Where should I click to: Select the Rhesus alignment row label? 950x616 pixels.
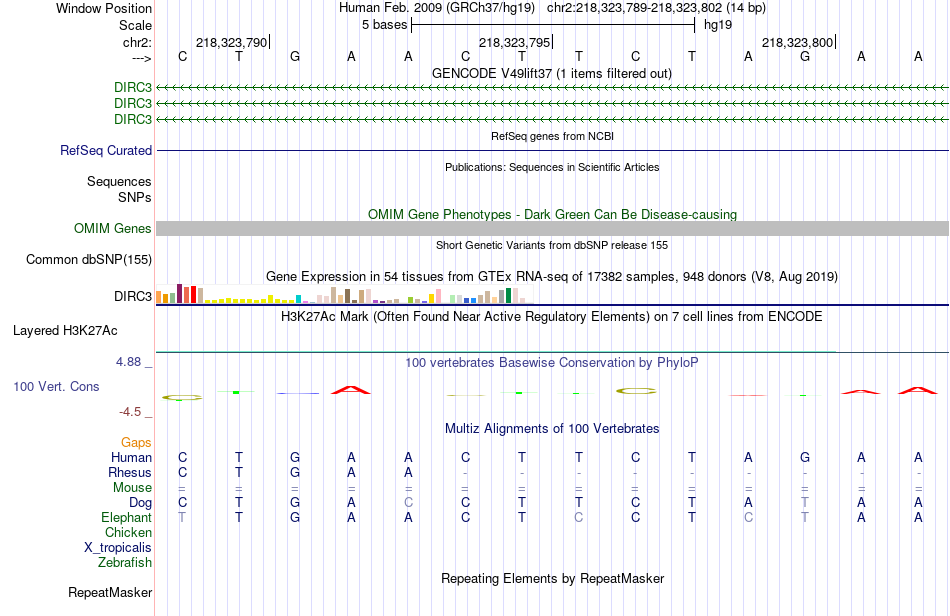coord(130,472)
